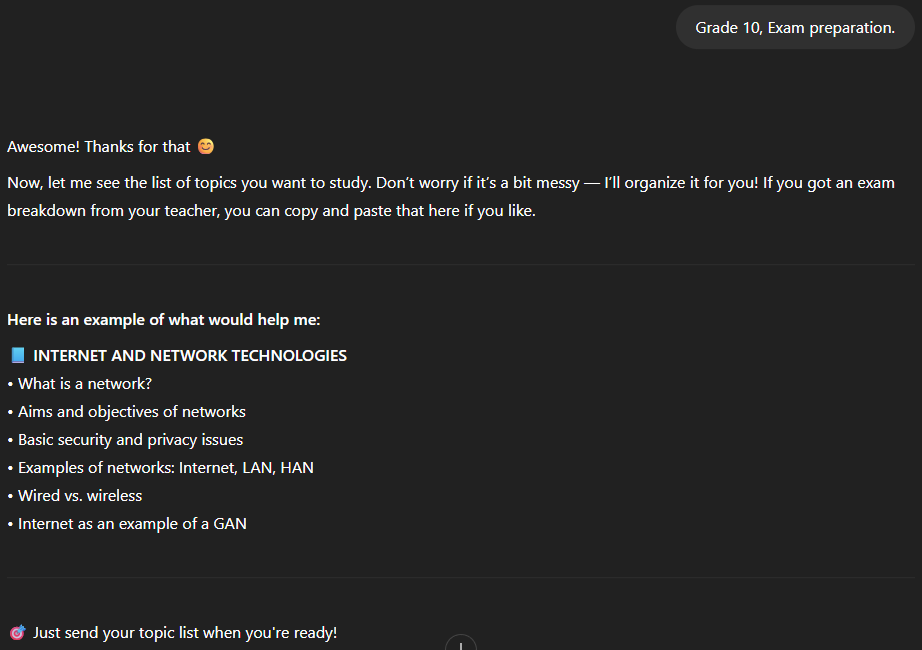This screenshot has height=650, width=922.
Task: Select the 'Grade 10, Exam preparation.' message bubble
Action: point(795,28)
